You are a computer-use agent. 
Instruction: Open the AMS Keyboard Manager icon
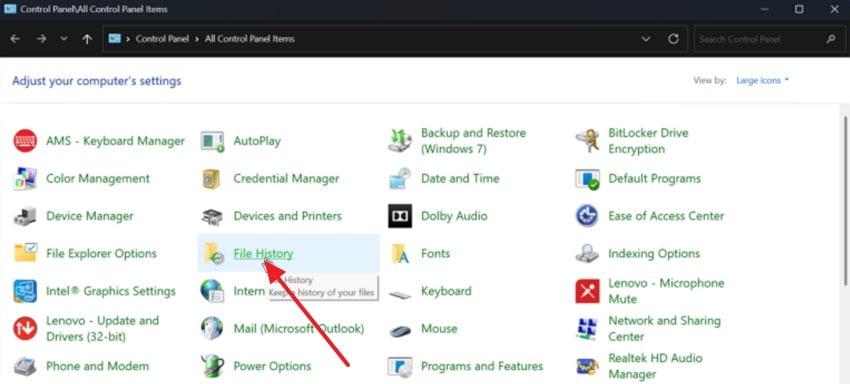25,141
